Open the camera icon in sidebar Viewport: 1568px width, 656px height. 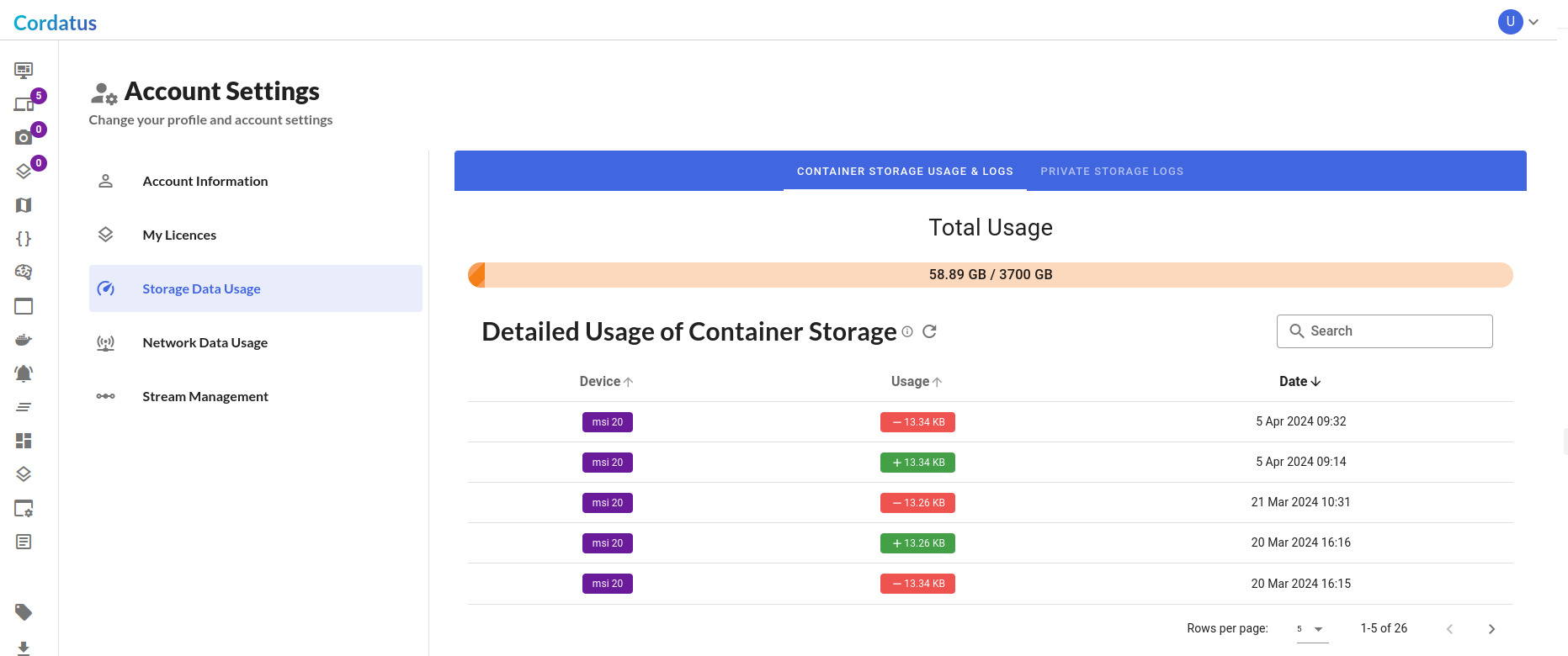24,137
